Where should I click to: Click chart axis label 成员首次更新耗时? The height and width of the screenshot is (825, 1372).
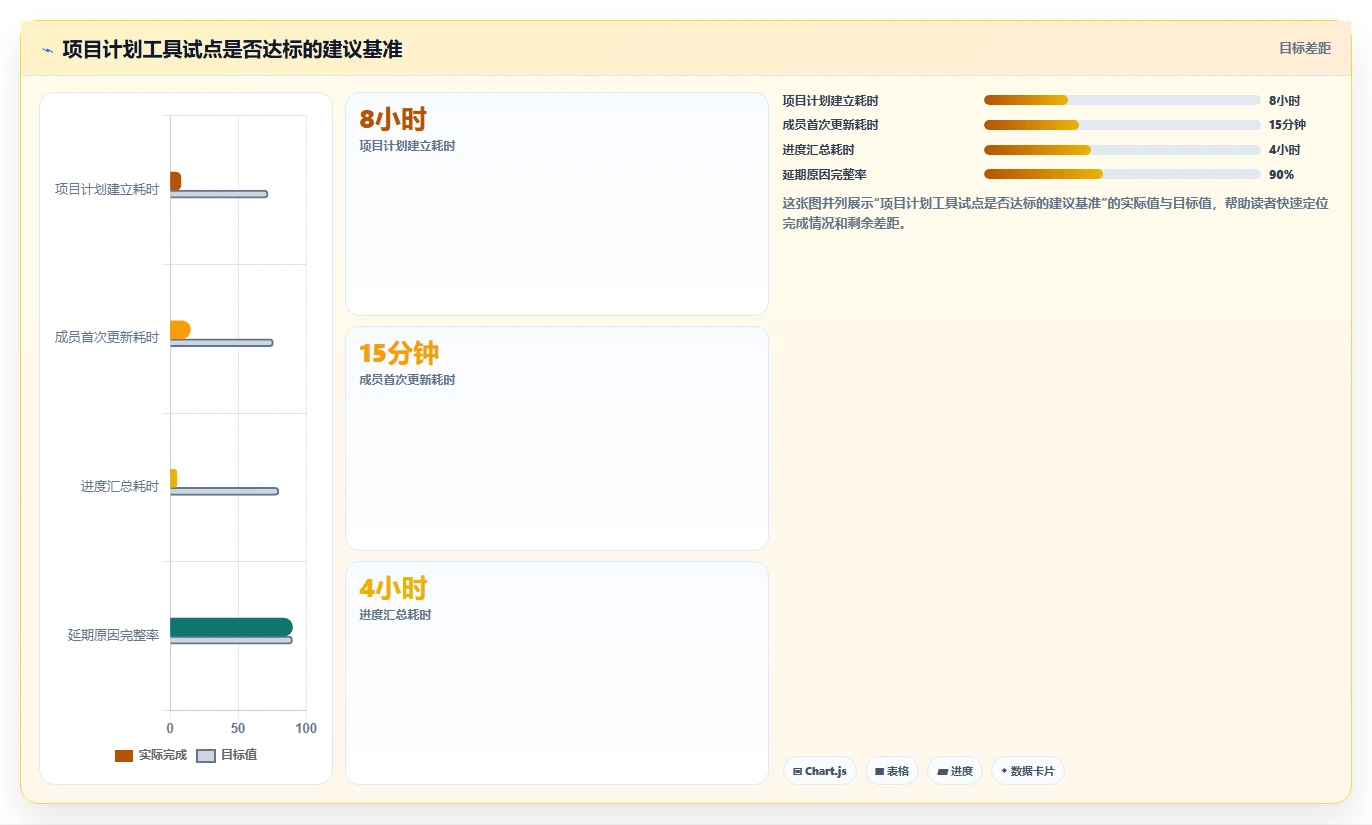coord(107,338)
